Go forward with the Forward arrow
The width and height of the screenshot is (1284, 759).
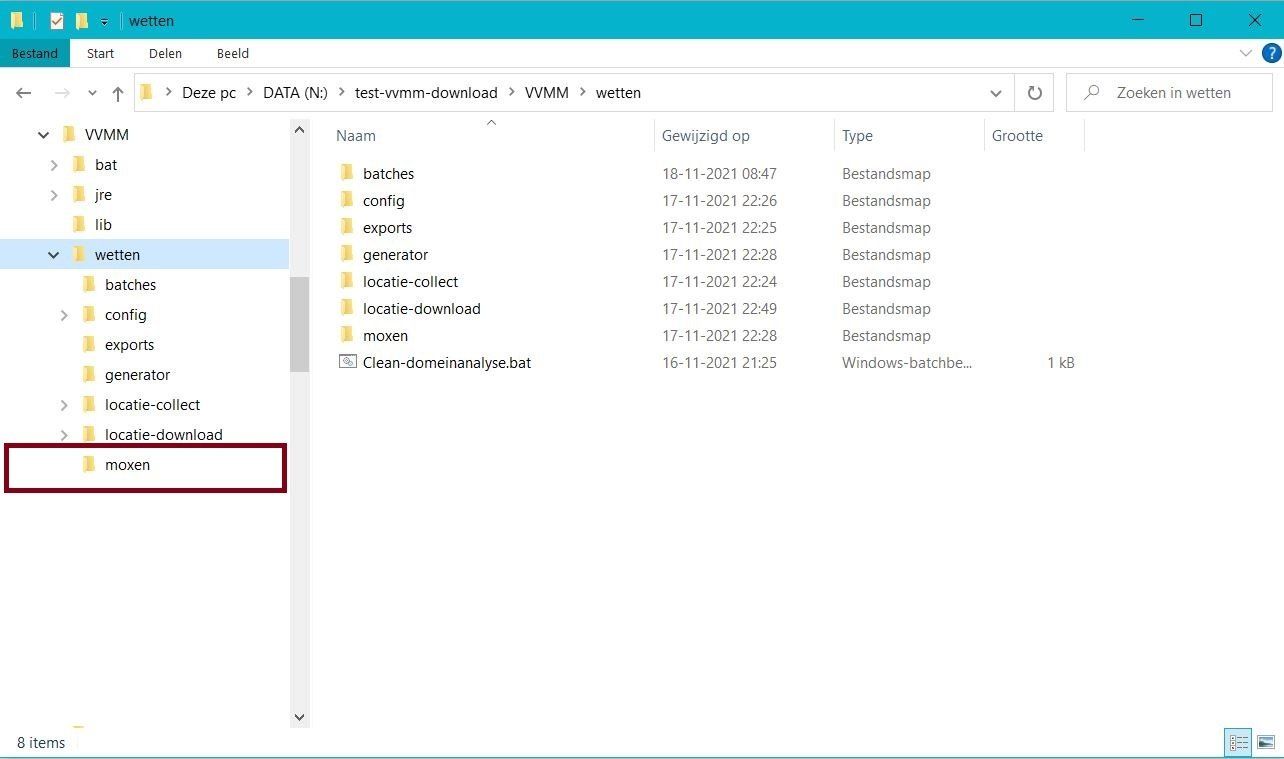click(62, 93)
